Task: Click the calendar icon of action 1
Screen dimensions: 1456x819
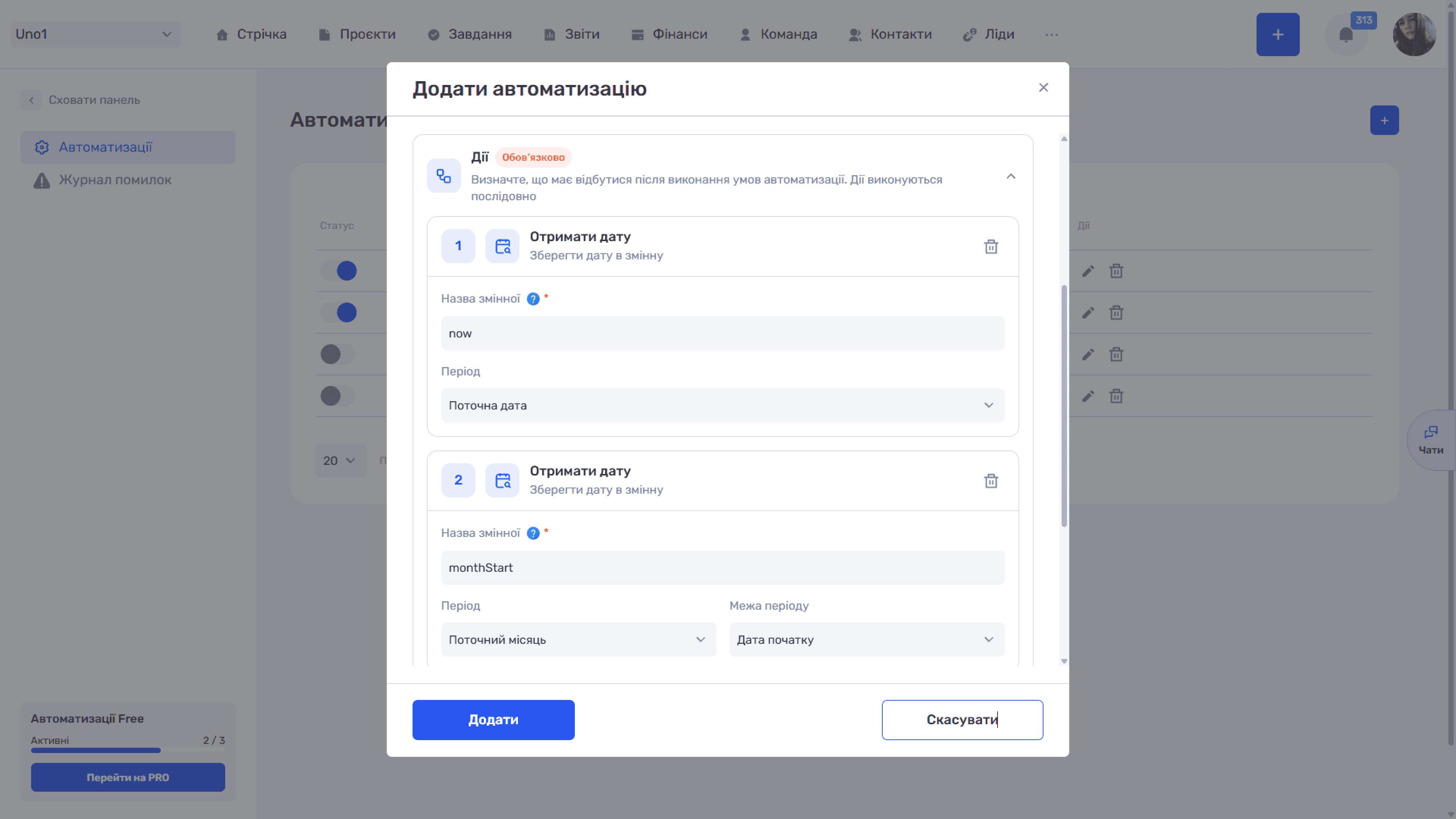Action: (502, 246)
